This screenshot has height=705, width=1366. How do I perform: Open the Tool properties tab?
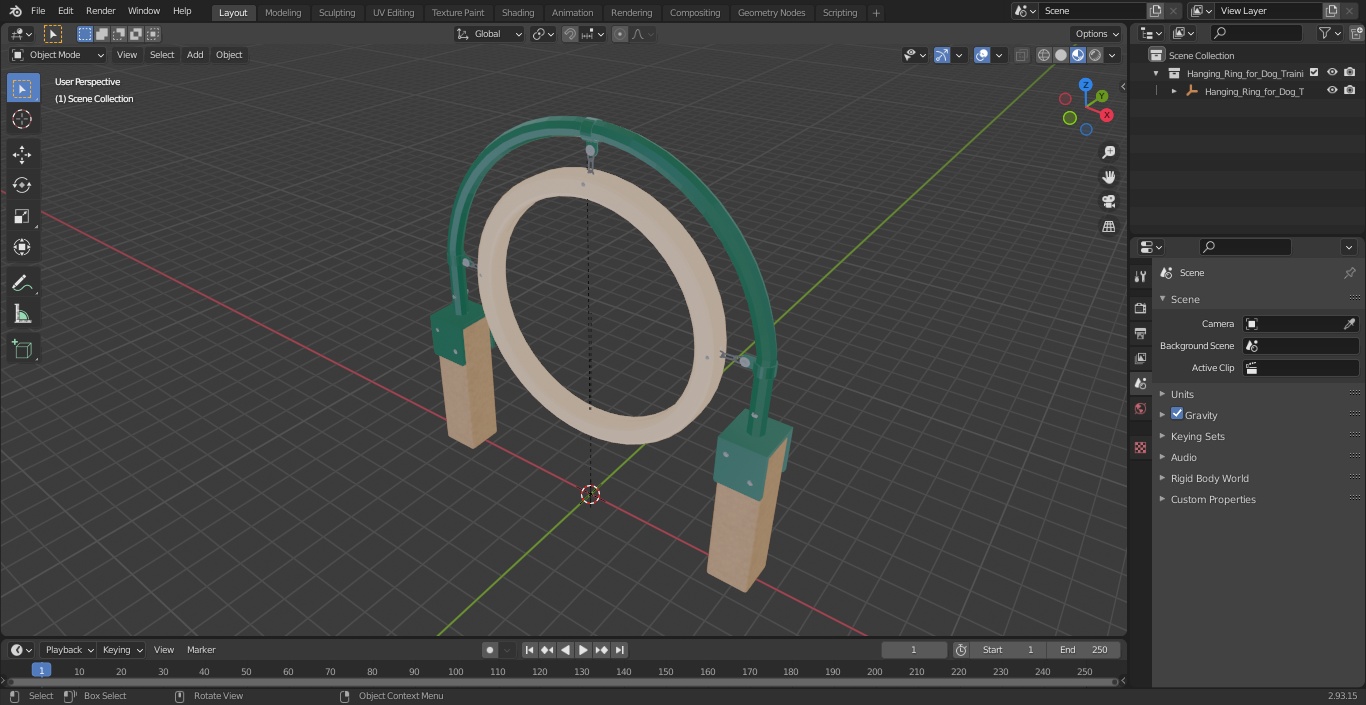click(1140, 276)
